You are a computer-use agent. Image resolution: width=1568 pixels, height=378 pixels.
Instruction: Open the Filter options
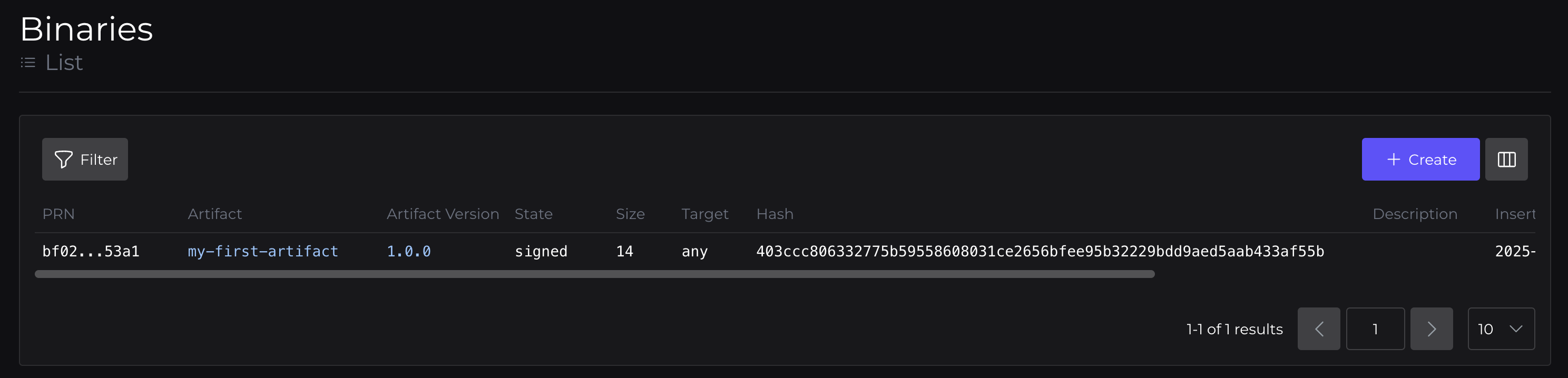pyautogui.click(x=85, y=160)
